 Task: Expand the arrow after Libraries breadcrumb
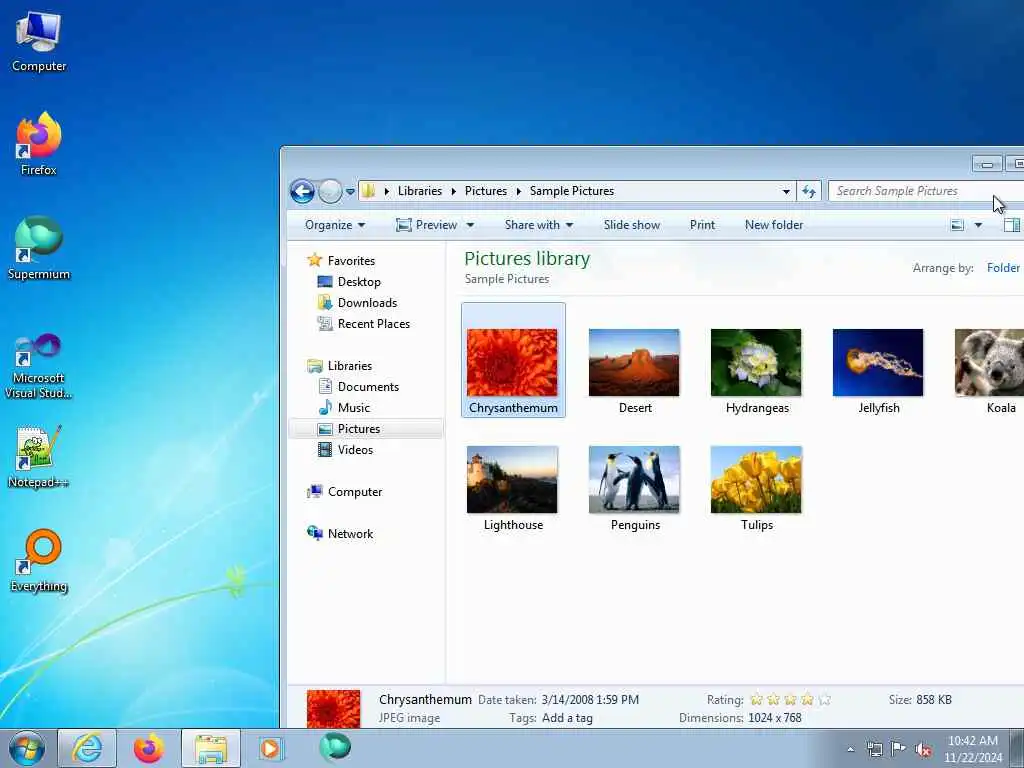tap(453, 191)
